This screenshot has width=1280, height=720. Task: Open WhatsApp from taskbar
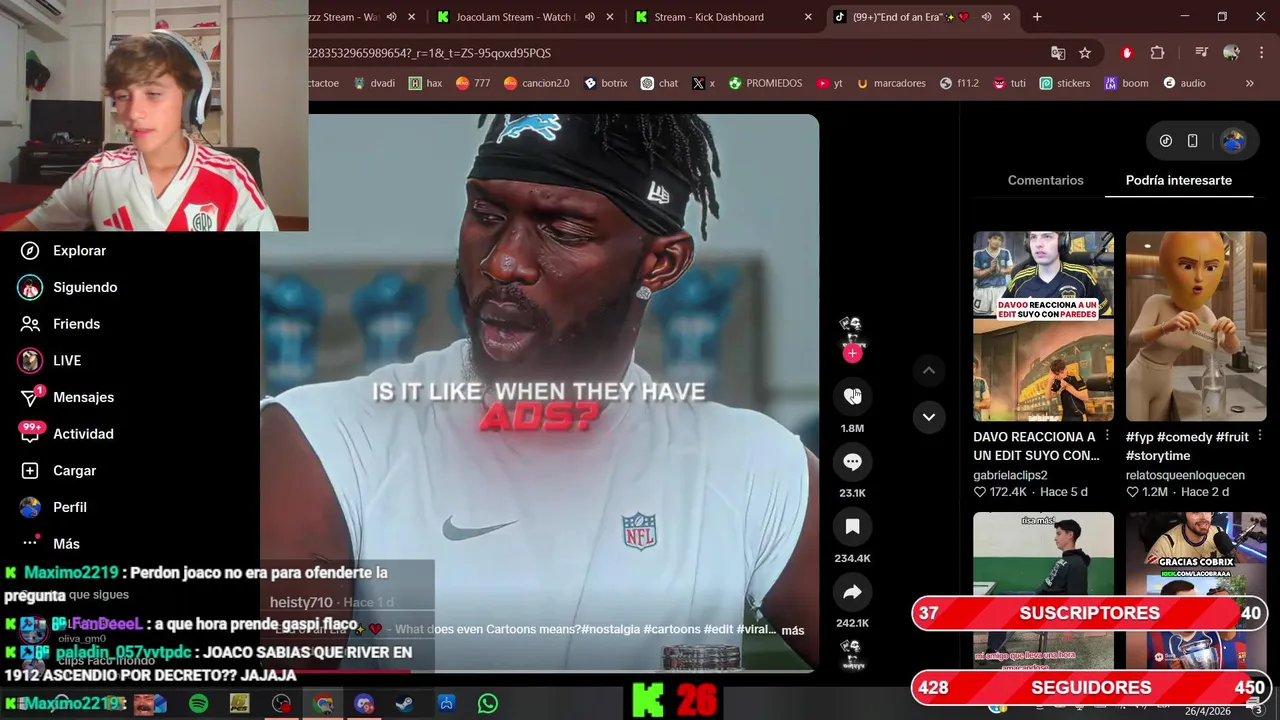point(487,704)
